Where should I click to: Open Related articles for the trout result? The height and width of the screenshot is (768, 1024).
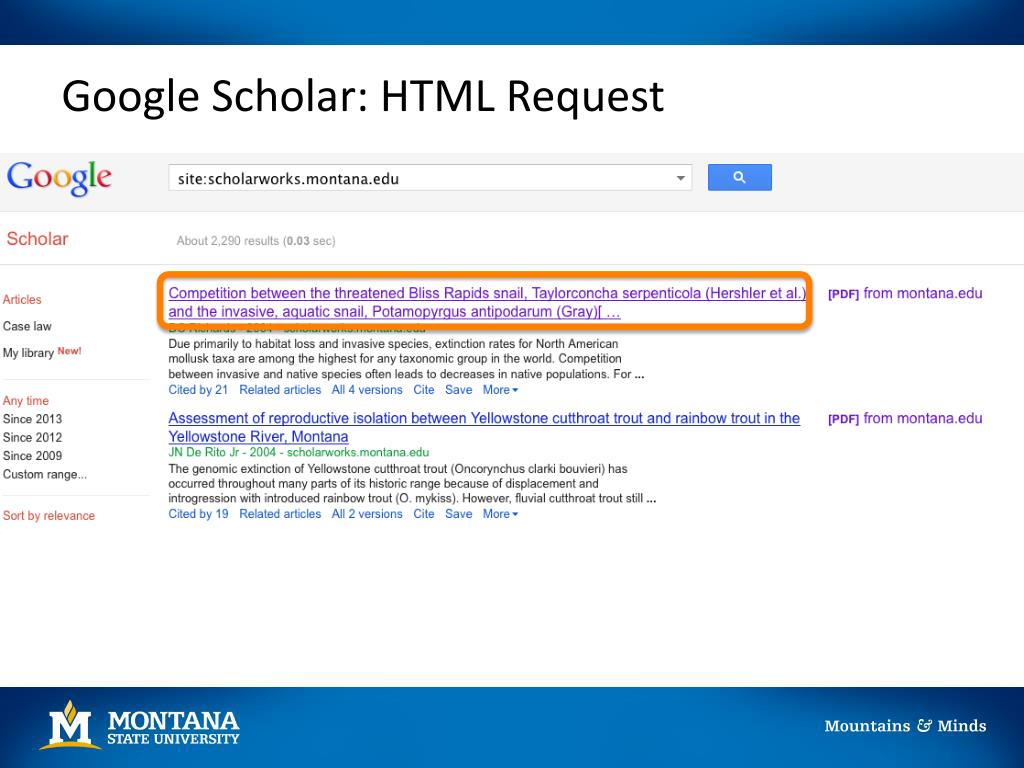[x=280, y=514]
